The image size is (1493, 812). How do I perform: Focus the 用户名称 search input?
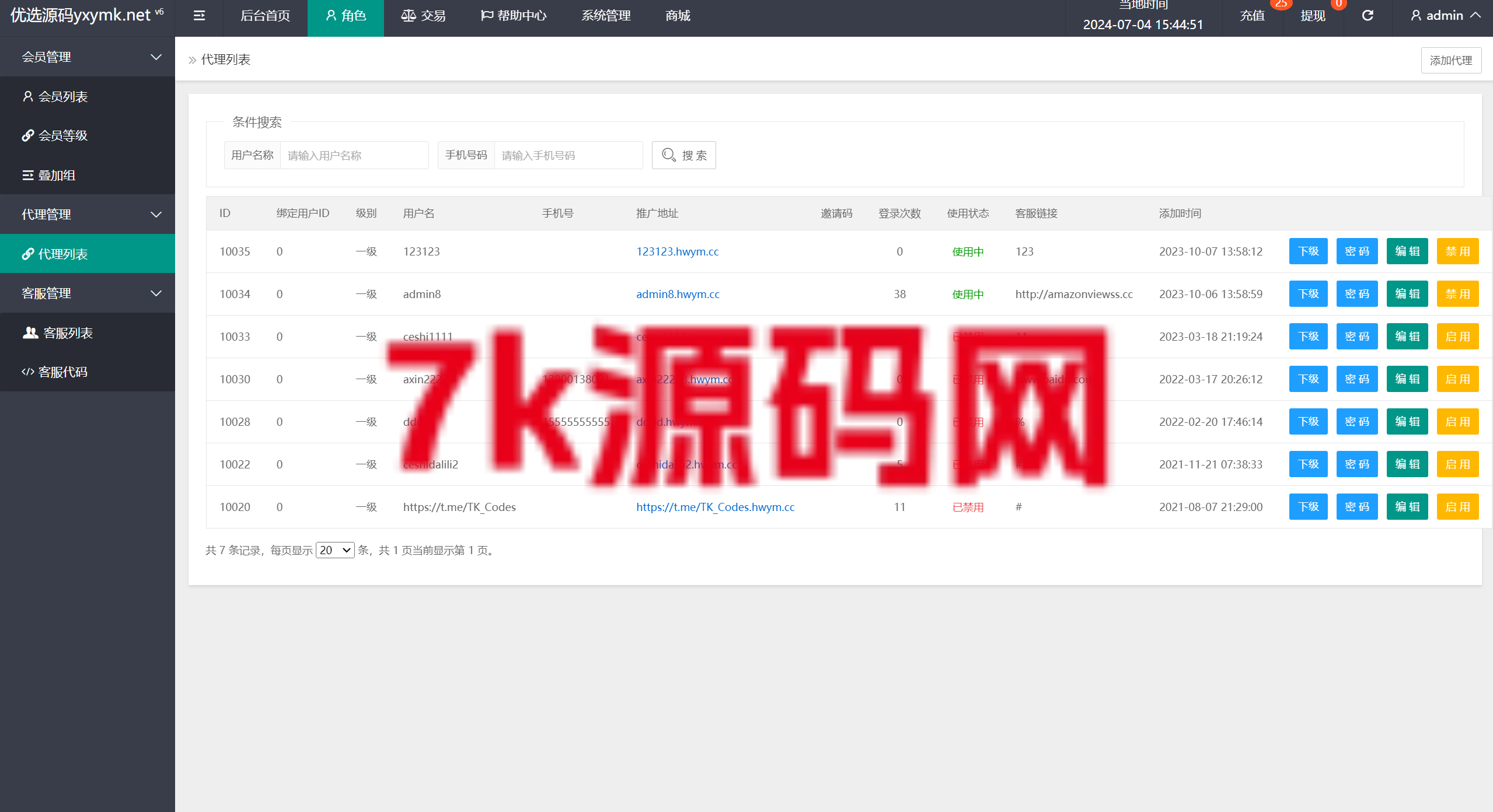354,155
